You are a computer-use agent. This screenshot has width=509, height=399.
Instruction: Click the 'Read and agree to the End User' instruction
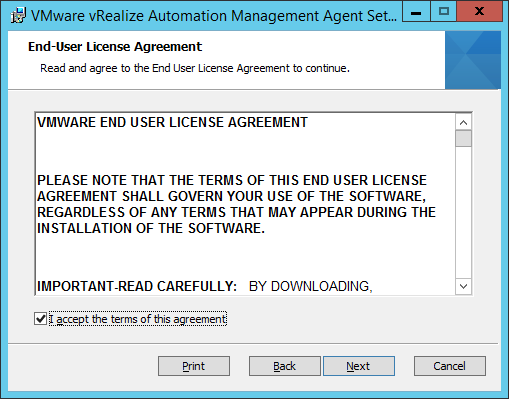click(x=195, y=68)
